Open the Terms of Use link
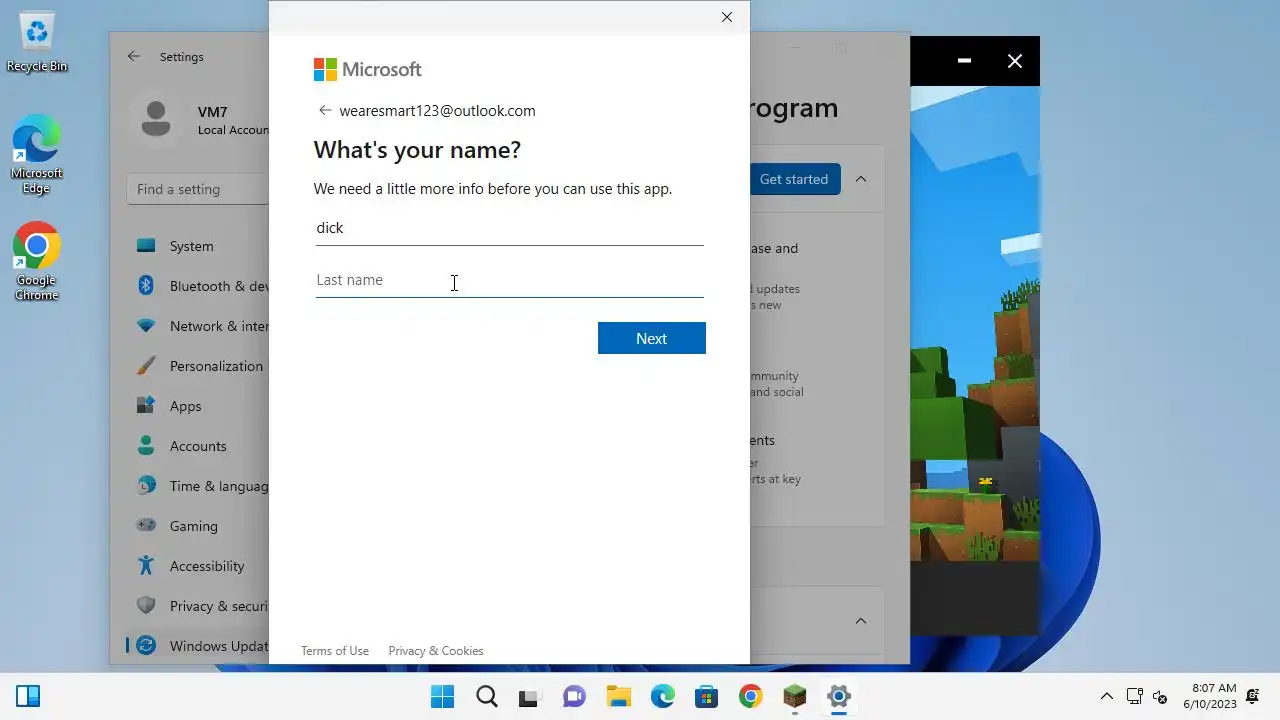 click(335, 651)
